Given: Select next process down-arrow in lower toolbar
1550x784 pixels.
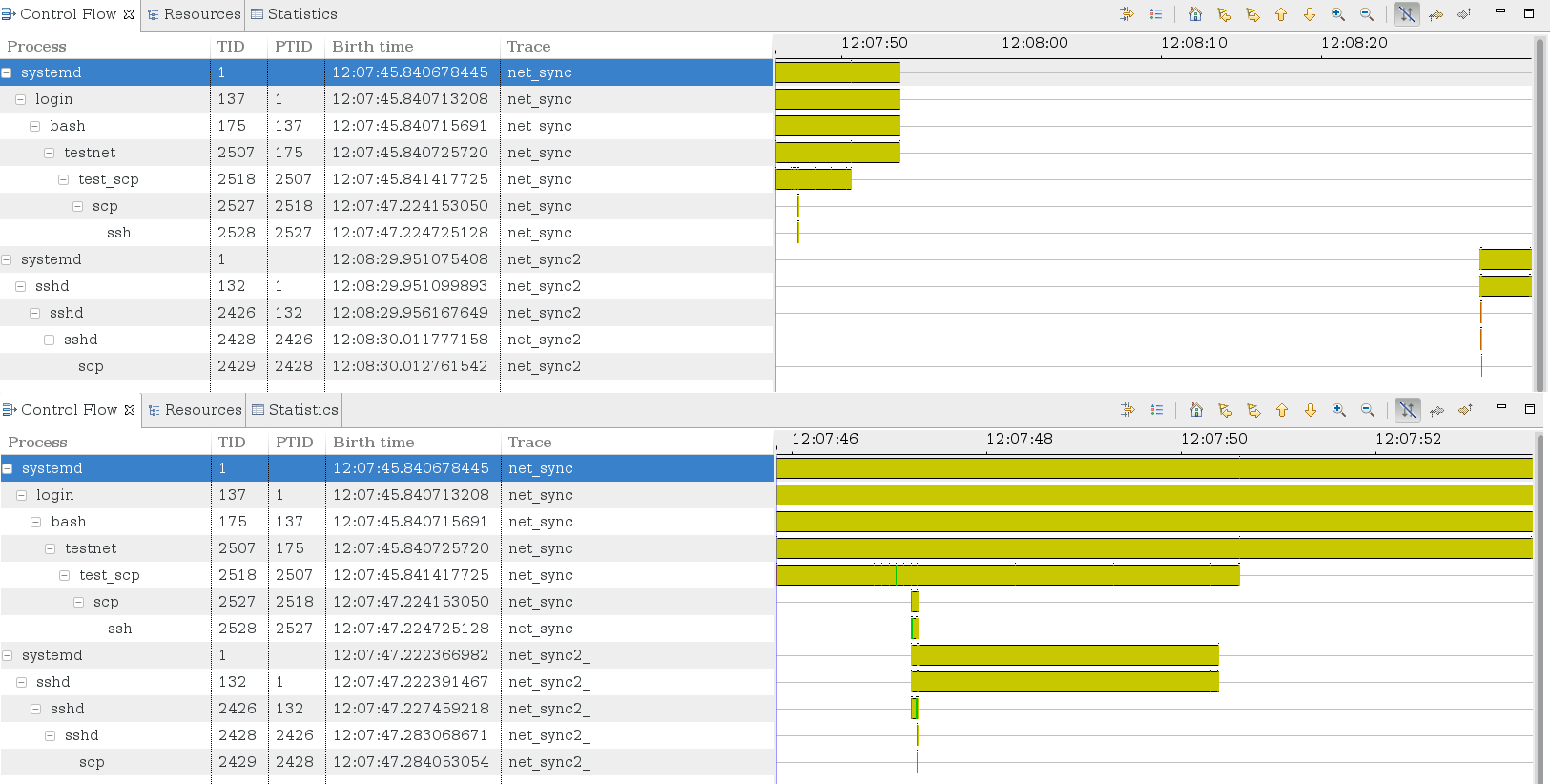Looking at the screenshot, I should coord(1311,410).
